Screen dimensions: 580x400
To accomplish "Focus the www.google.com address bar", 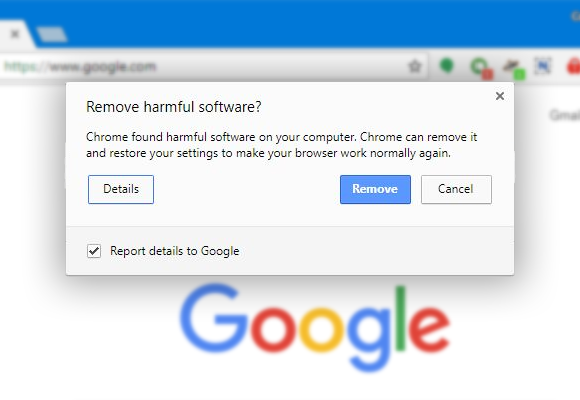I will 215,67.
